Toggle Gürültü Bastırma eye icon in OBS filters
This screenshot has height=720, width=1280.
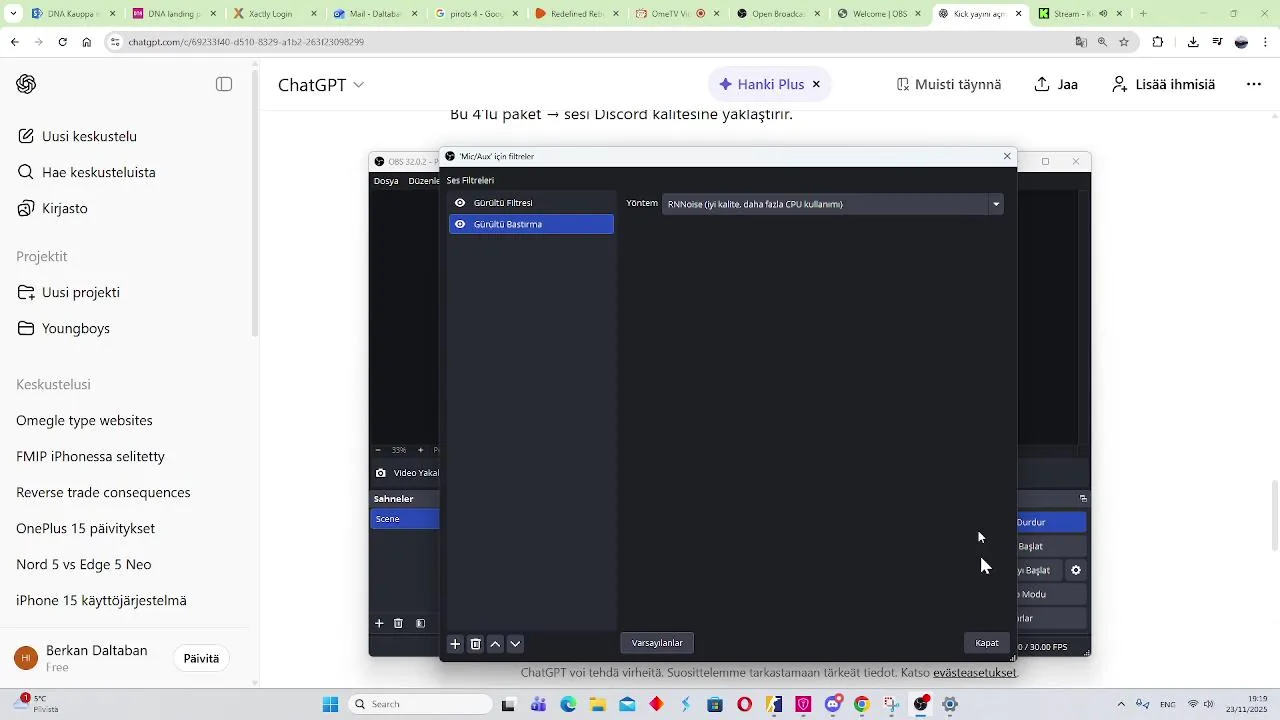460,224
